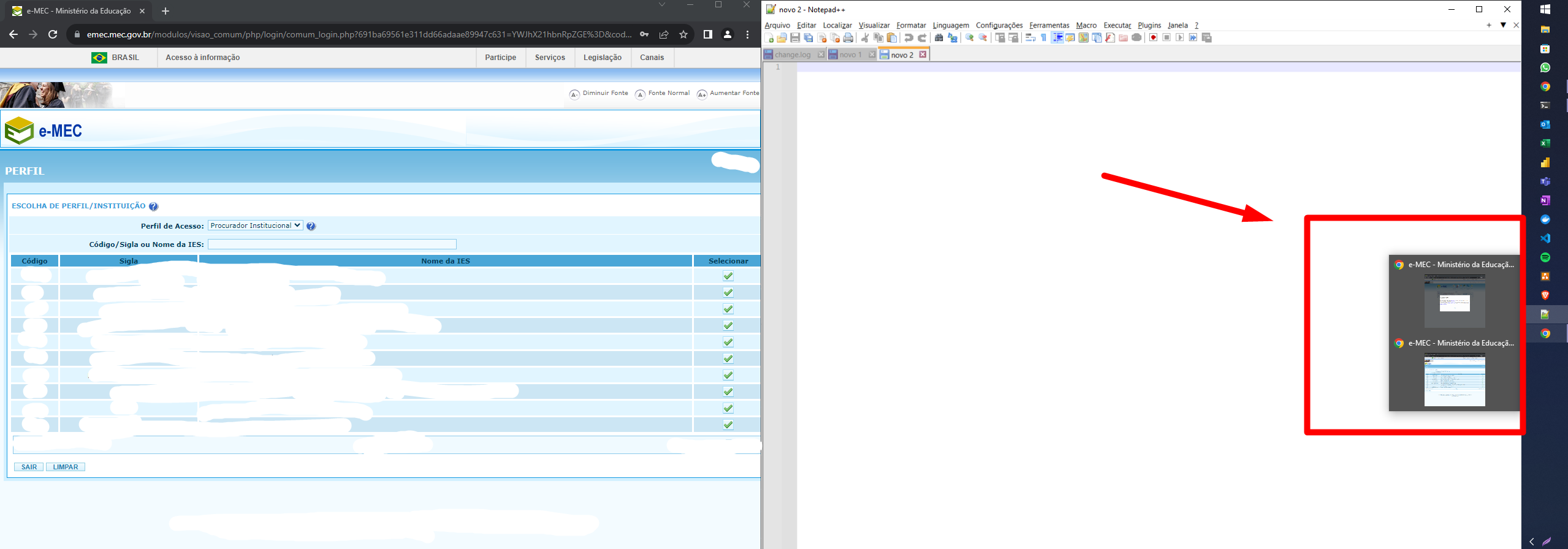Open the Configurações menu
The height and width of the screenshot is (549, 1568).
[x=999, y=25]
